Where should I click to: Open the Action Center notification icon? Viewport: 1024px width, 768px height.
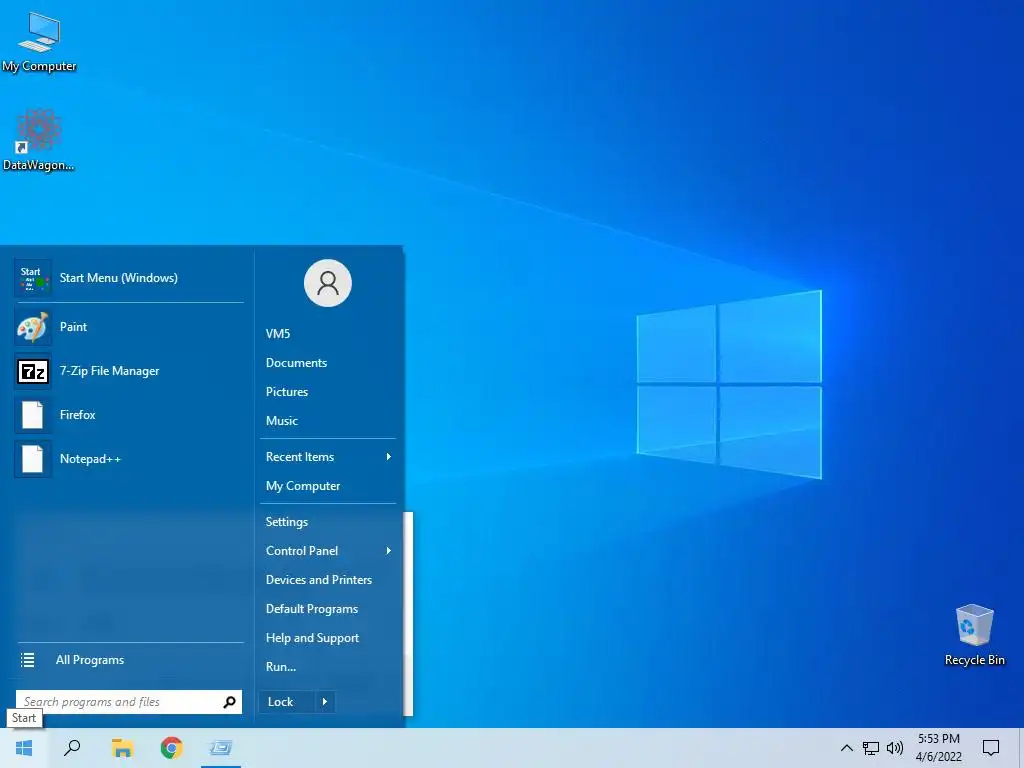(x=991, y=748)
